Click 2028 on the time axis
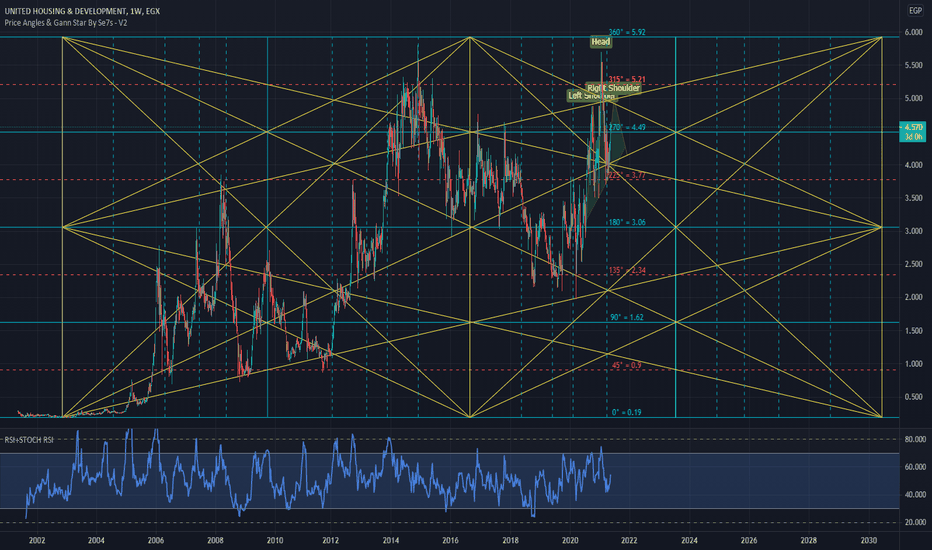 808,540
